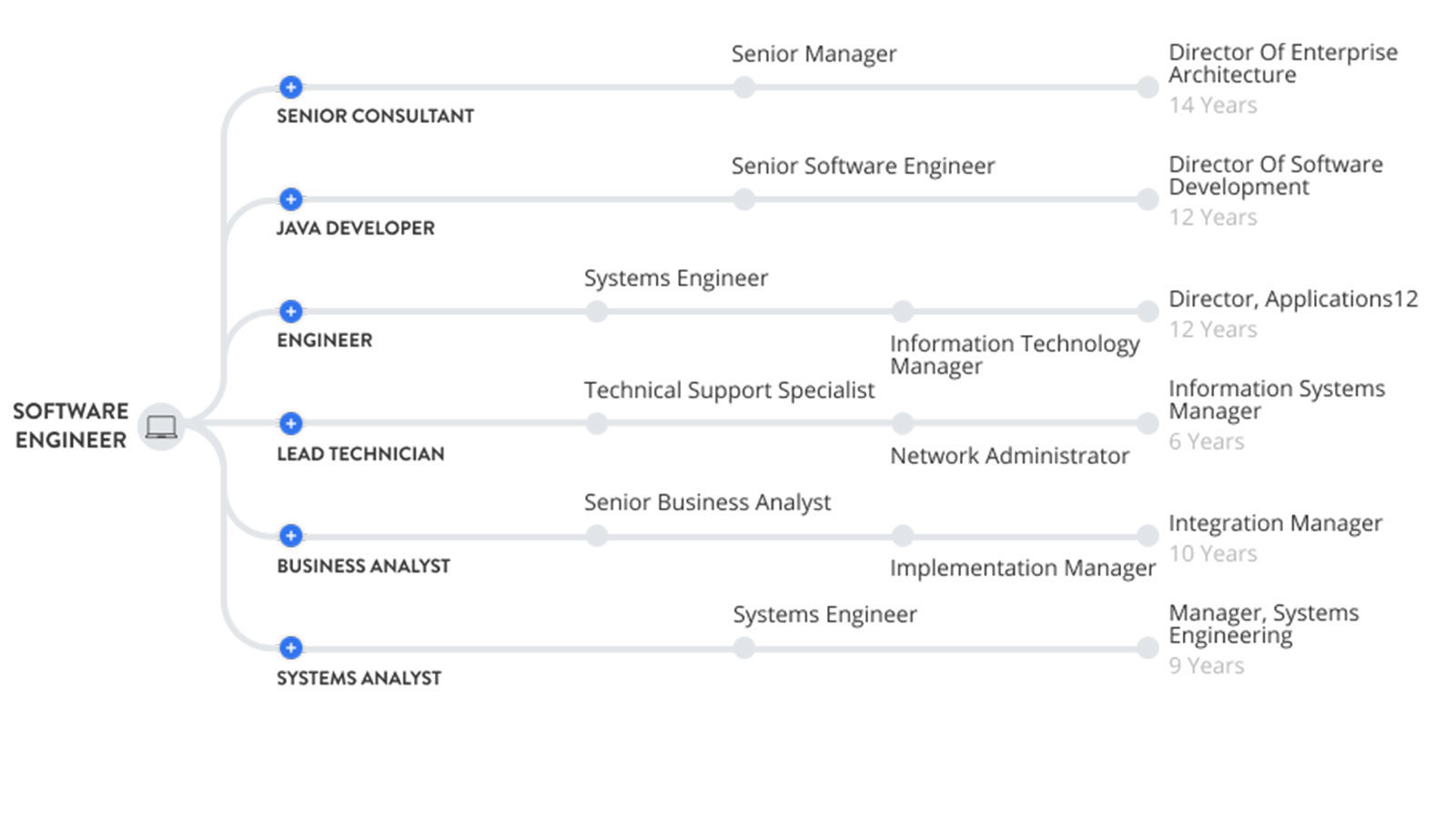Image resolution: width=1456 pixels, height=819 pixels.
Task: Click the Integration Manager label
Action: click(x=1275, y=523)
